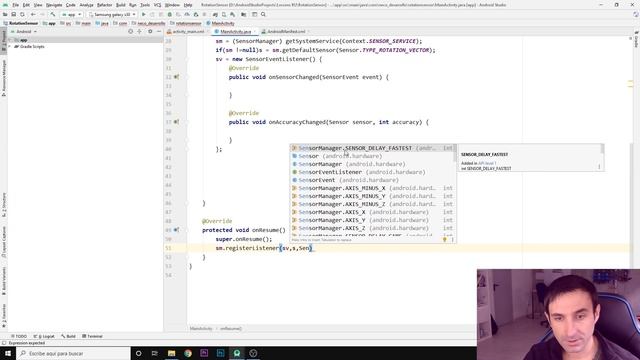Click the API level link in documentation popup
The width and height of the screenshot is (640, 360).
coord(487,163)
